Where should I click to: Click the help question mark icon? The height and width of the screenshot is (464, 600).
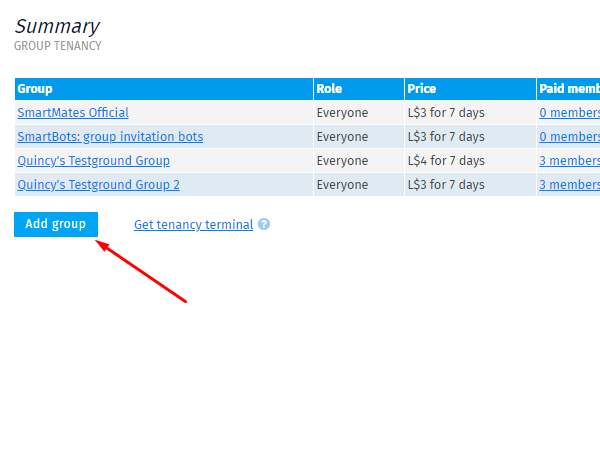point(264,224)
